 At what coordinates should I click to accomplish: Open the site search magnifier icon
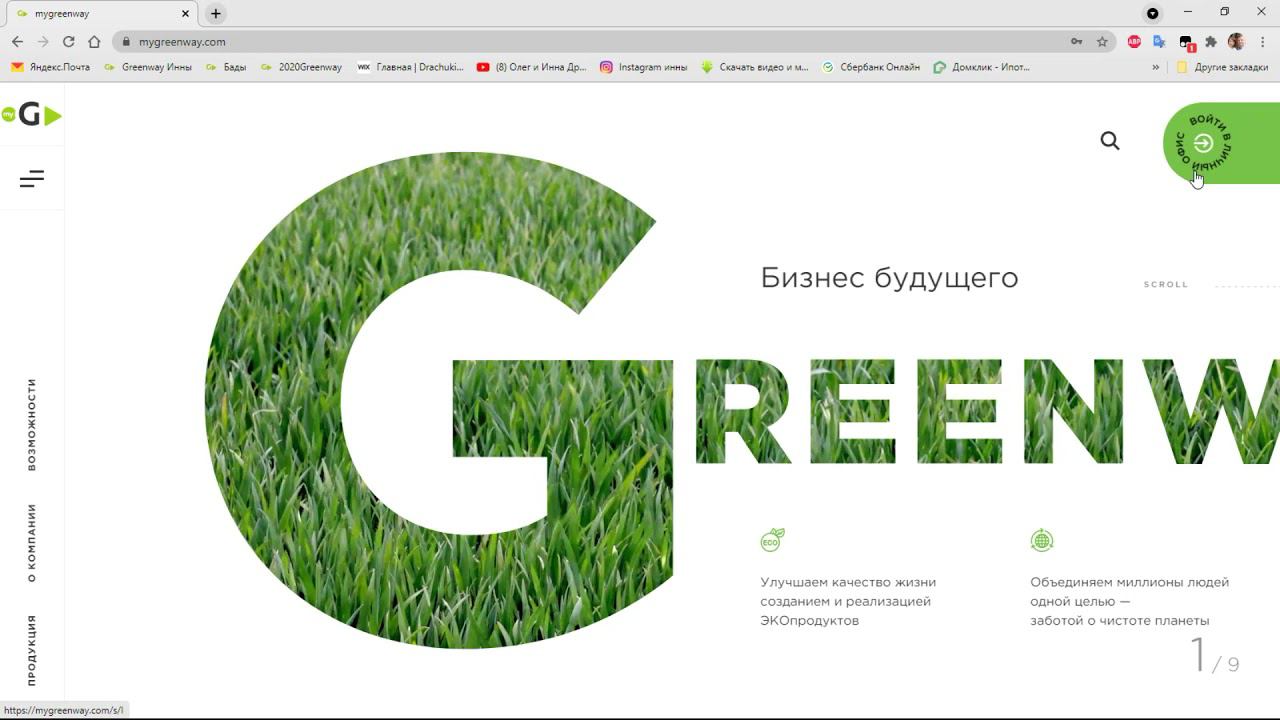tap(1110, 141)
